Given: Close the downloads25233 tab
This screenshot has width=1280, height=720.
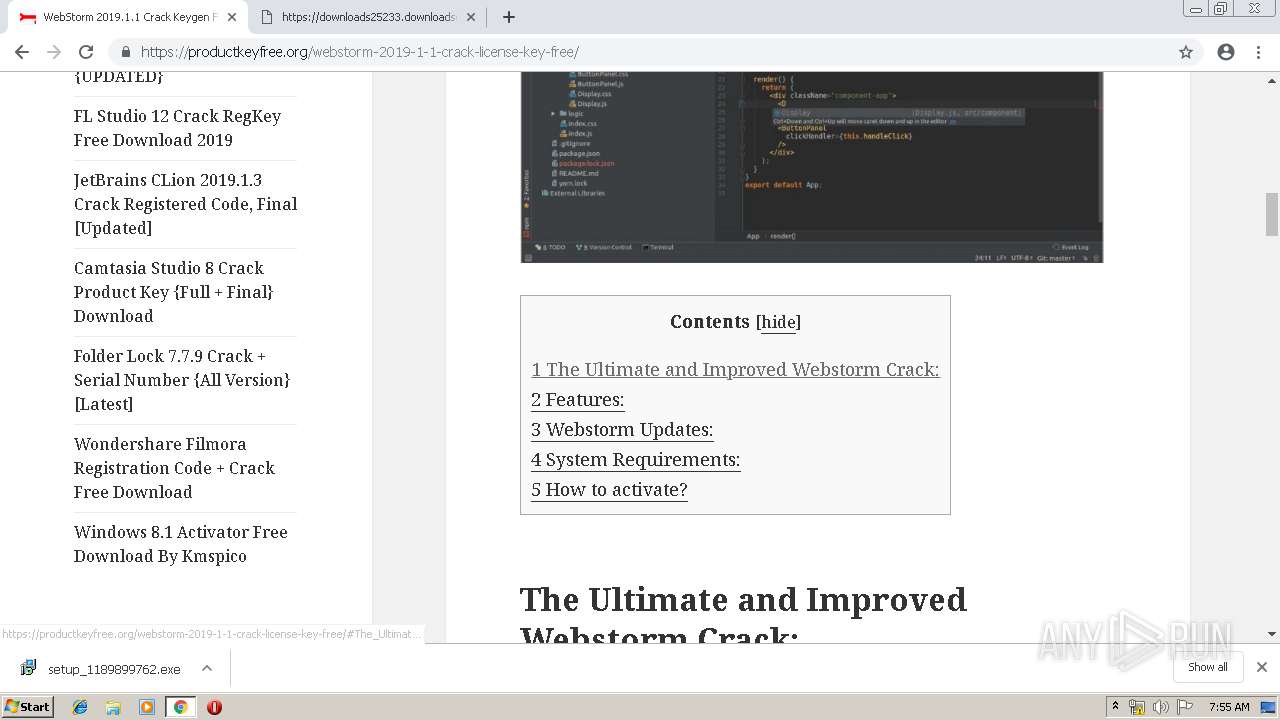Looking at the screenshot, I should [472, 17].
